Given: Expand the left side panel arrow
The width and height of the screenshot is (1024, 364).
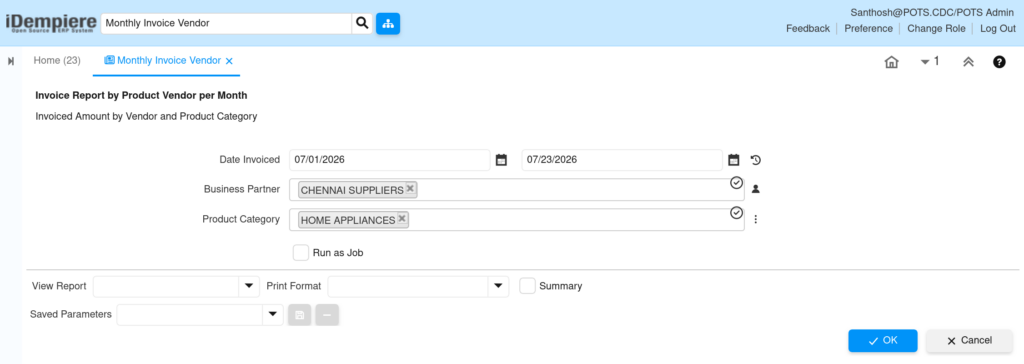Looking at the screenshot, I should (11, 61).
